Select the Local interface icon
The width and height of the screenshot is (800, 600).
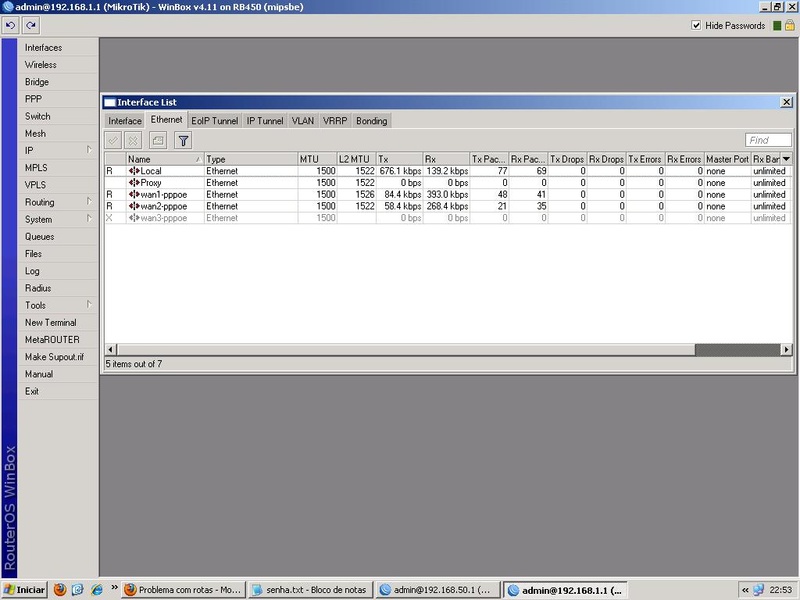[x=134, y=171]
